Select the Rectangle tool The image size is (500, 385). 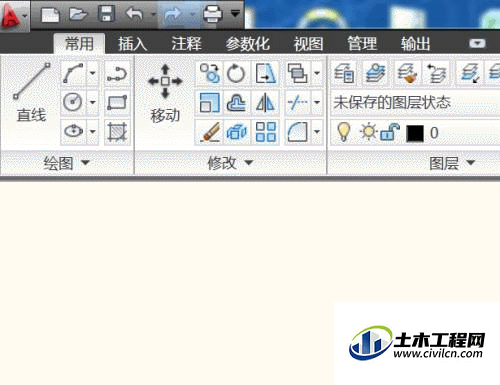(x=117, y=102)
